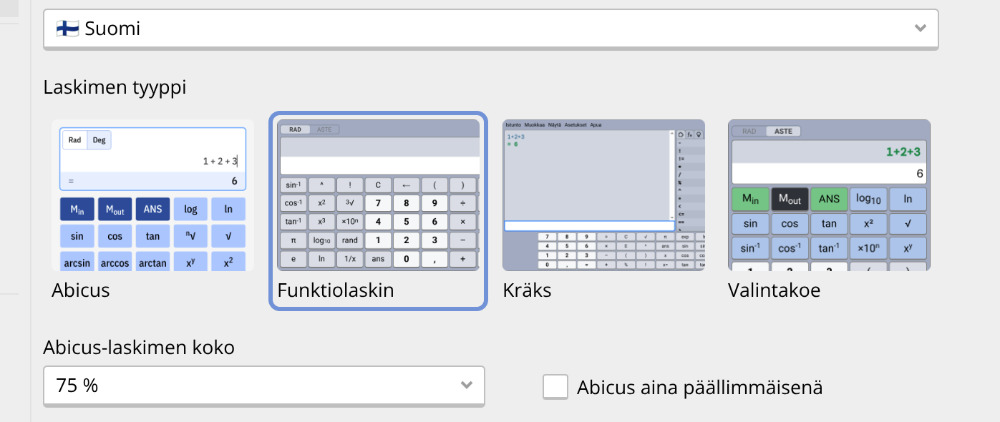Pick the Kräks calculator preview image

coord(604,194)
